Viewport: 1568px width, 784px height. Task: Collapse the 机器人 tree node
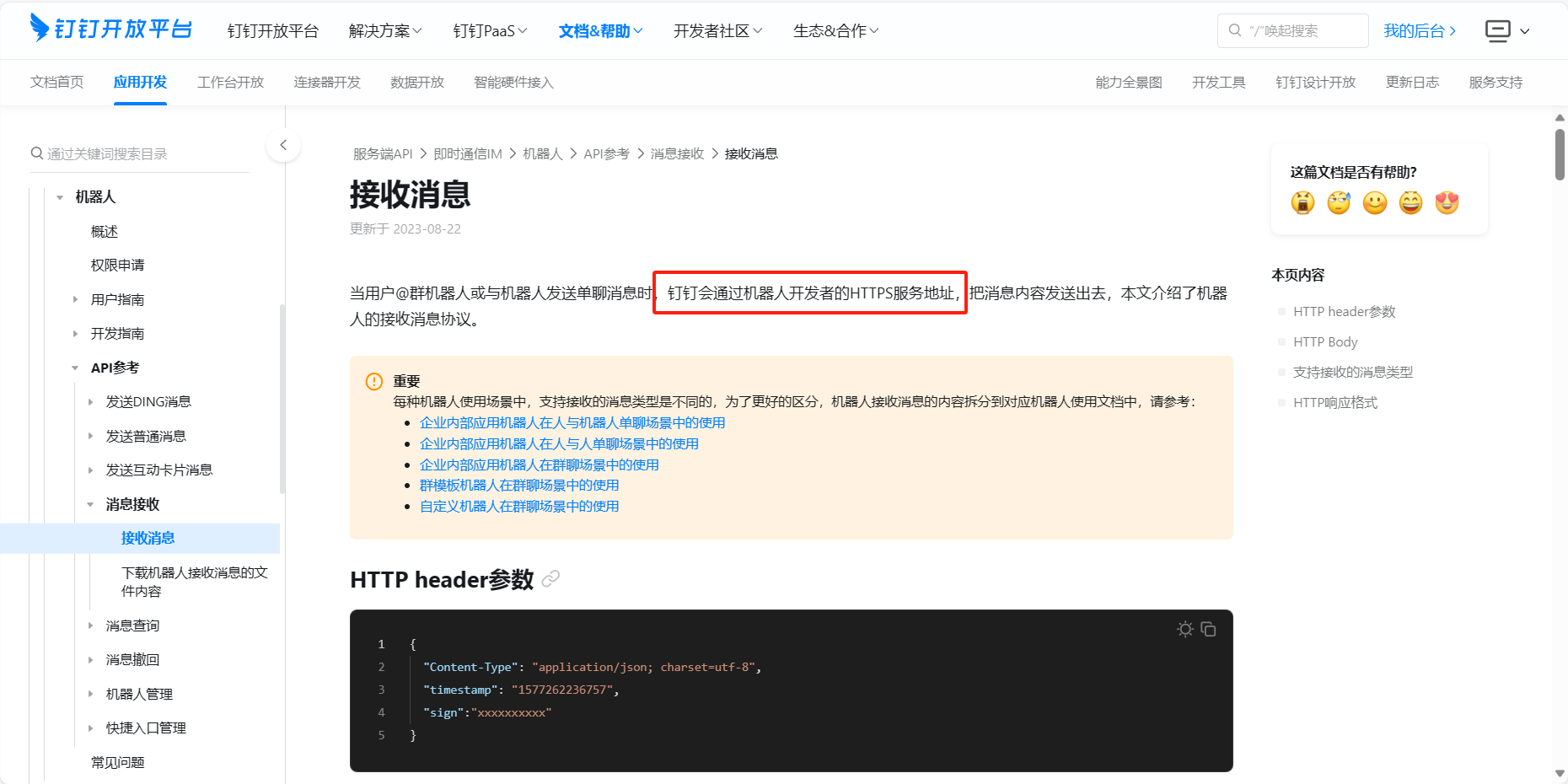60,197
